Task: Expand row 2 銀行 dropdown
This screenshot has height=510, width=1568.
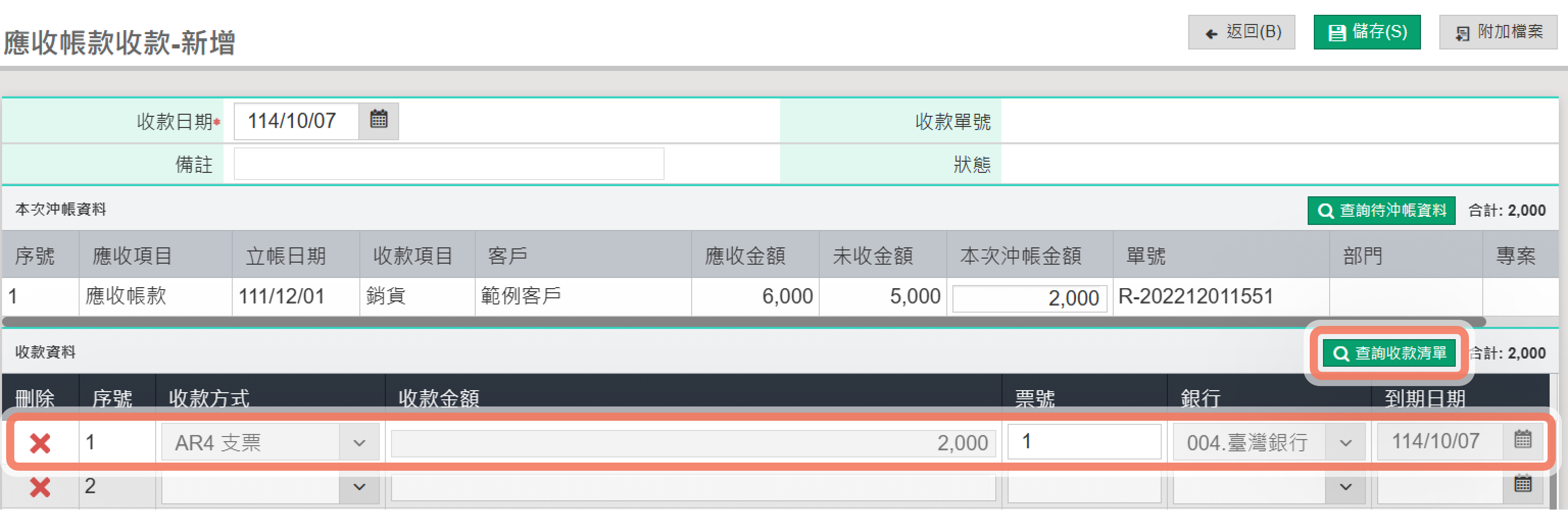Action: 1345,487
